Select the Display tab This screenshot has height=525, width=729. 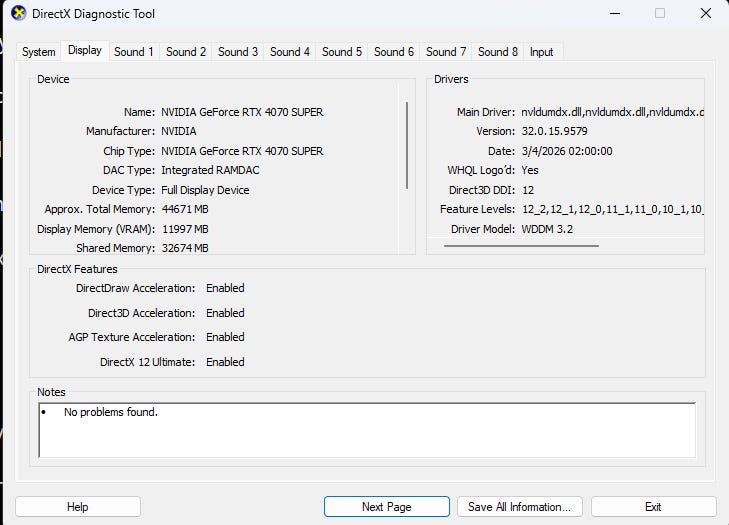(85, 50)
